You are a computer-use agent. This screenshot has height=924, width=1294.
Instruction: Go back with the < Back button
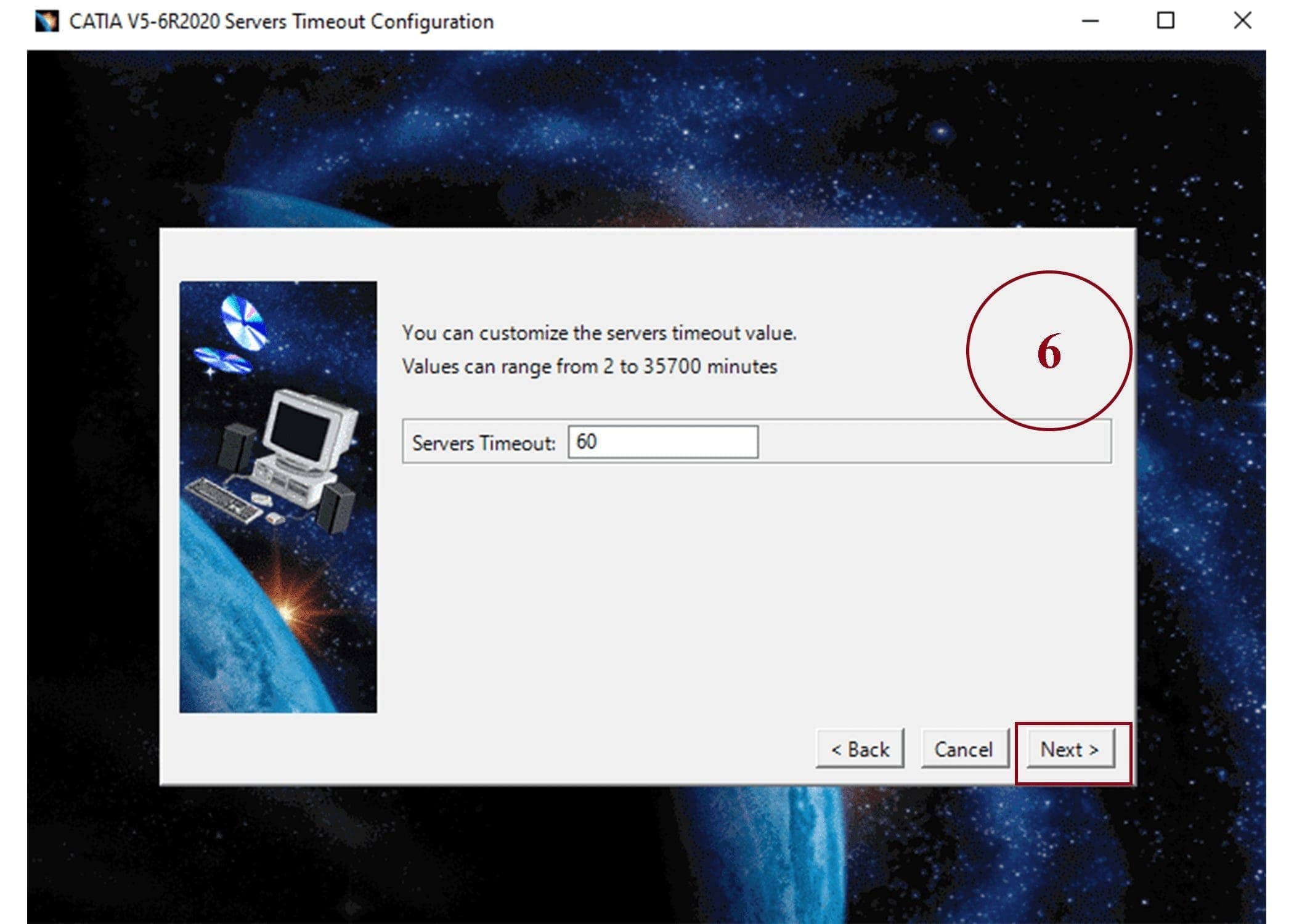(860, 749)
